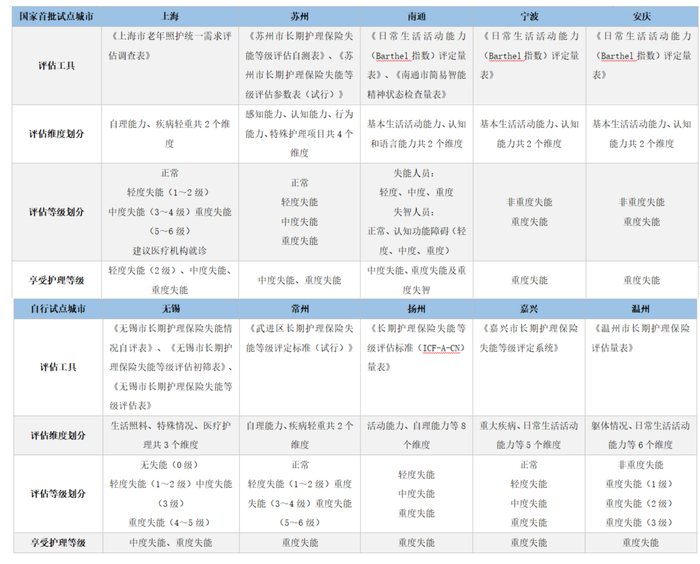Click 评估维度划分 row label under 自行试点城市
Screen dimensions: 700x564
58,435
